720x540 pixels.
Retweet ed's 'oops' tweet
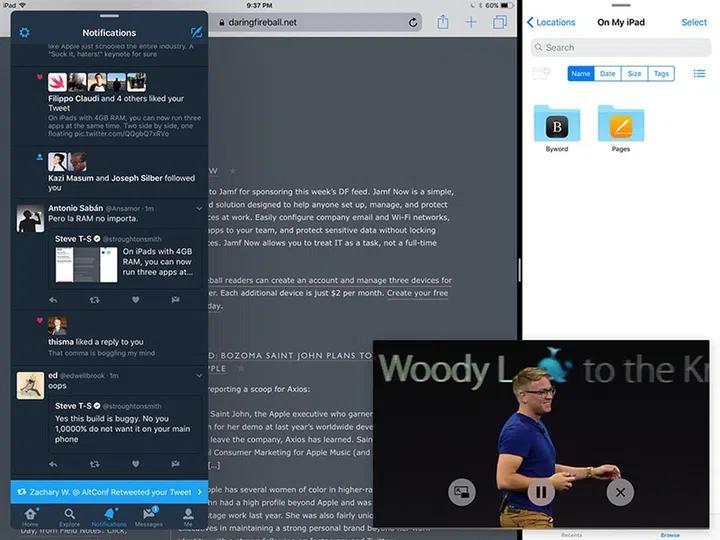point(95,464)
